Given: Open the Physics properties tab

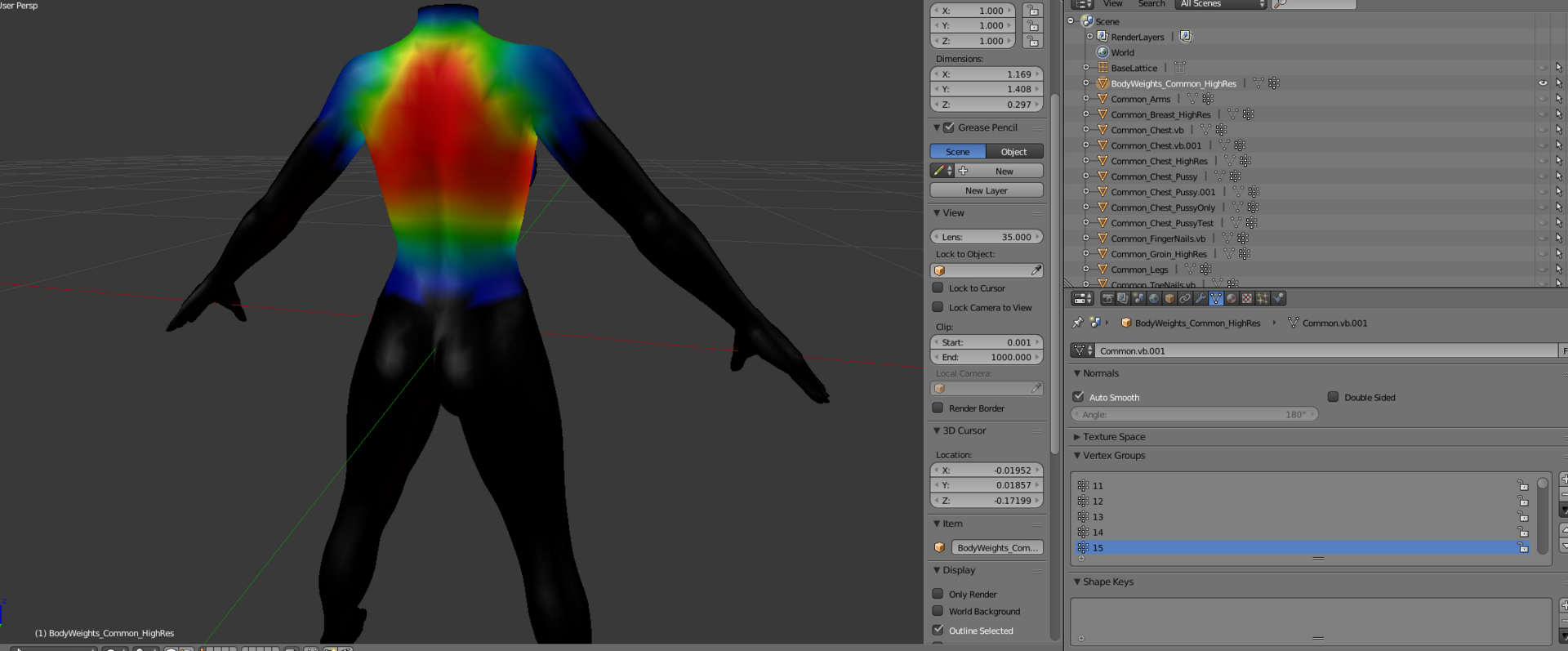Looking at the screenshot, I should pos(1278,298).
